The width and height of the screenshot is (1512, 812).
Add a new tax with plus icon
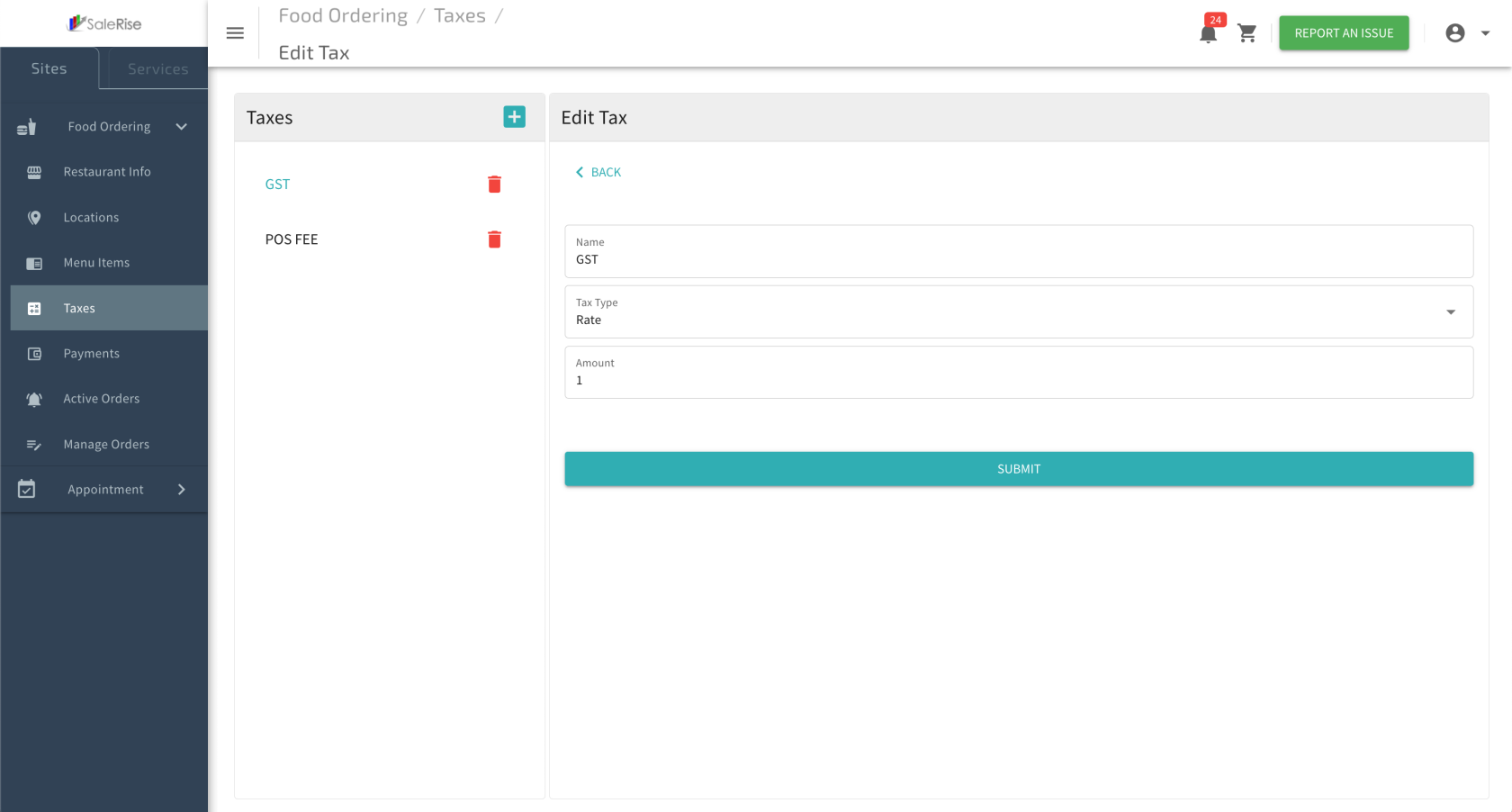514,117
